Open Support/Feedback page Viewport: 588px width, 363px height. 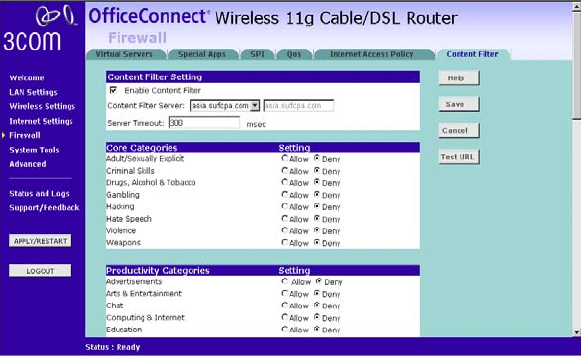tap(44, 208)
